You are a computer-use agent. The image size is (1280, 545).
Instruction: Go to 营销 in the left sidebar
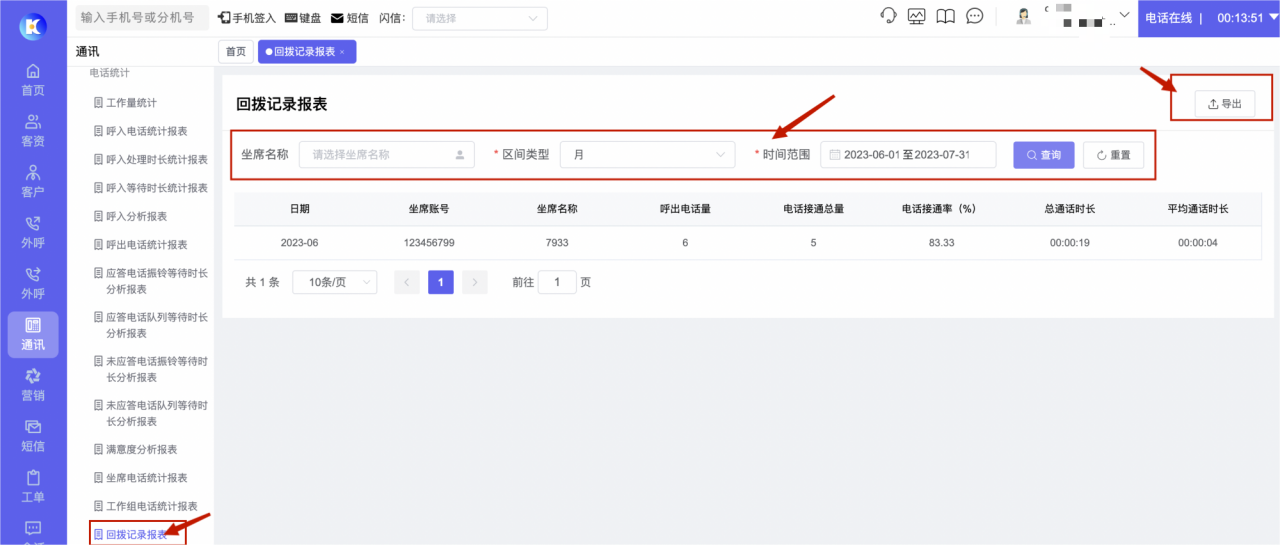tap(33, 385)
